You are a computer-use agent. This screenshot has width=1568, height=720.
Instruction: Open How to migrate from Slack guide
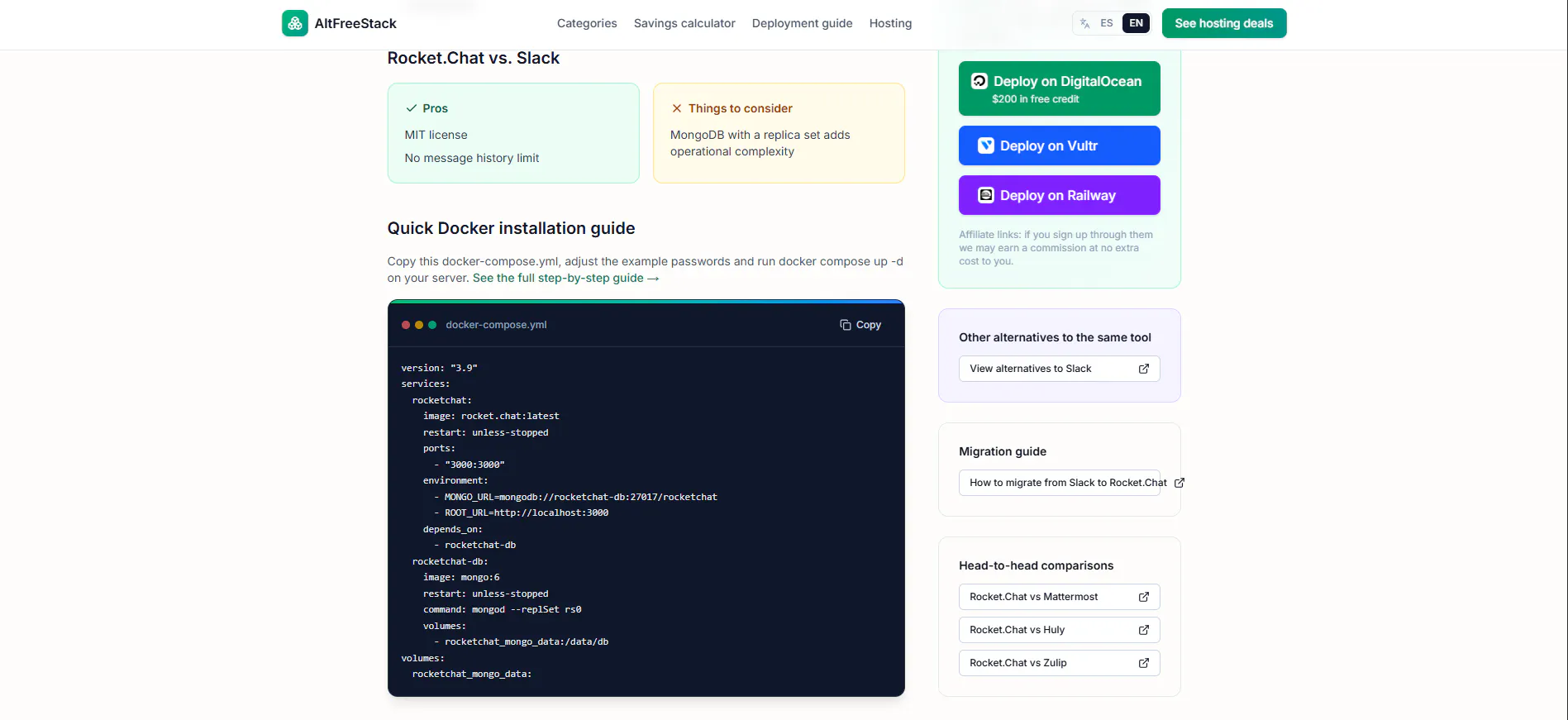click(1060, 483)
